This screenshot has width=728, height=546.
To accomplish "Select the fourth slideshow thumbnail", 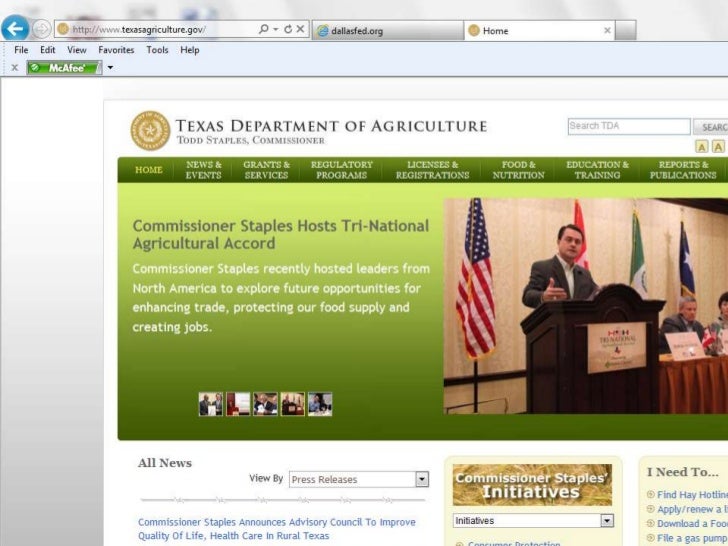I will click(x=292, y=404).
